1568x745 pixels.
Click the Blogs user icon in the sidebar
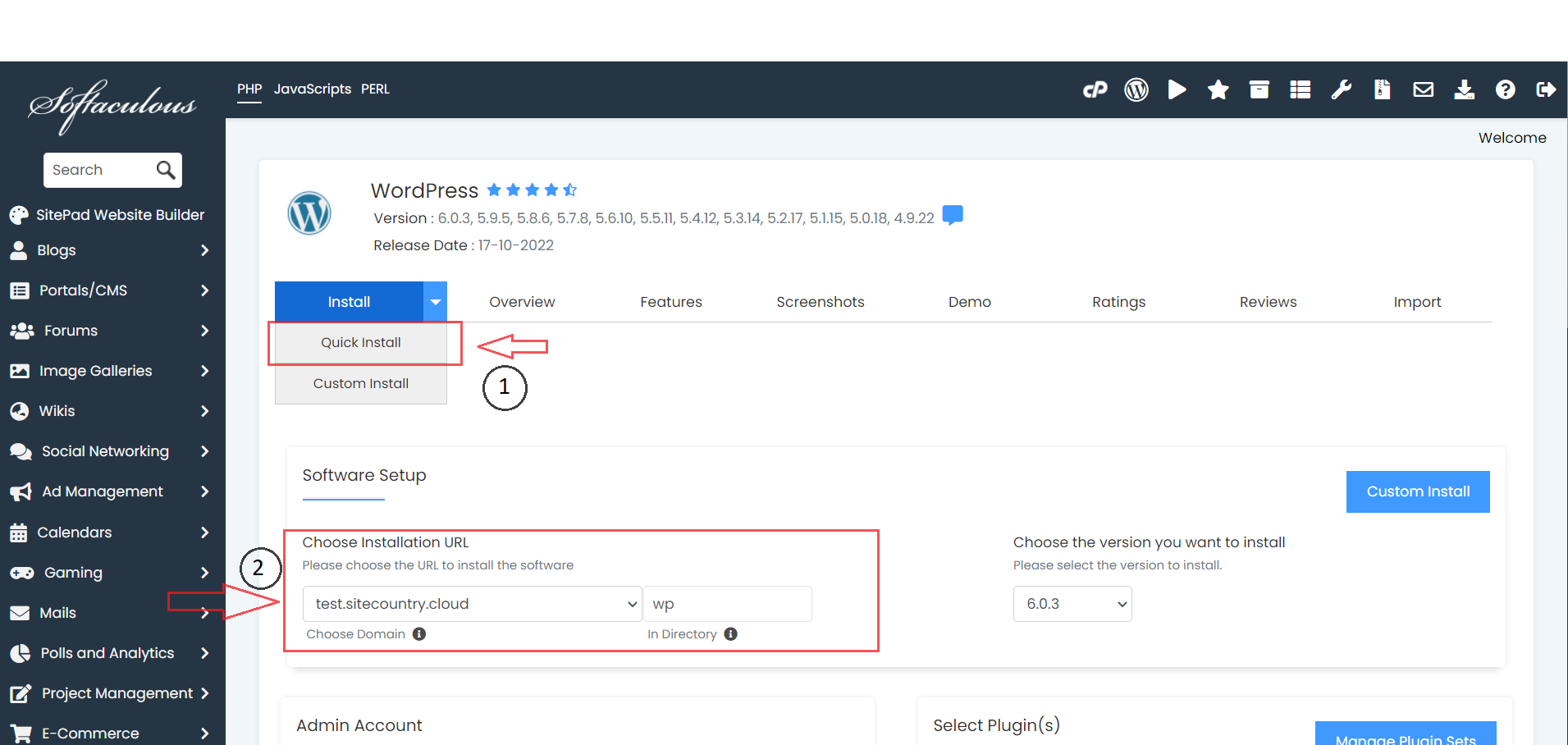19,250
